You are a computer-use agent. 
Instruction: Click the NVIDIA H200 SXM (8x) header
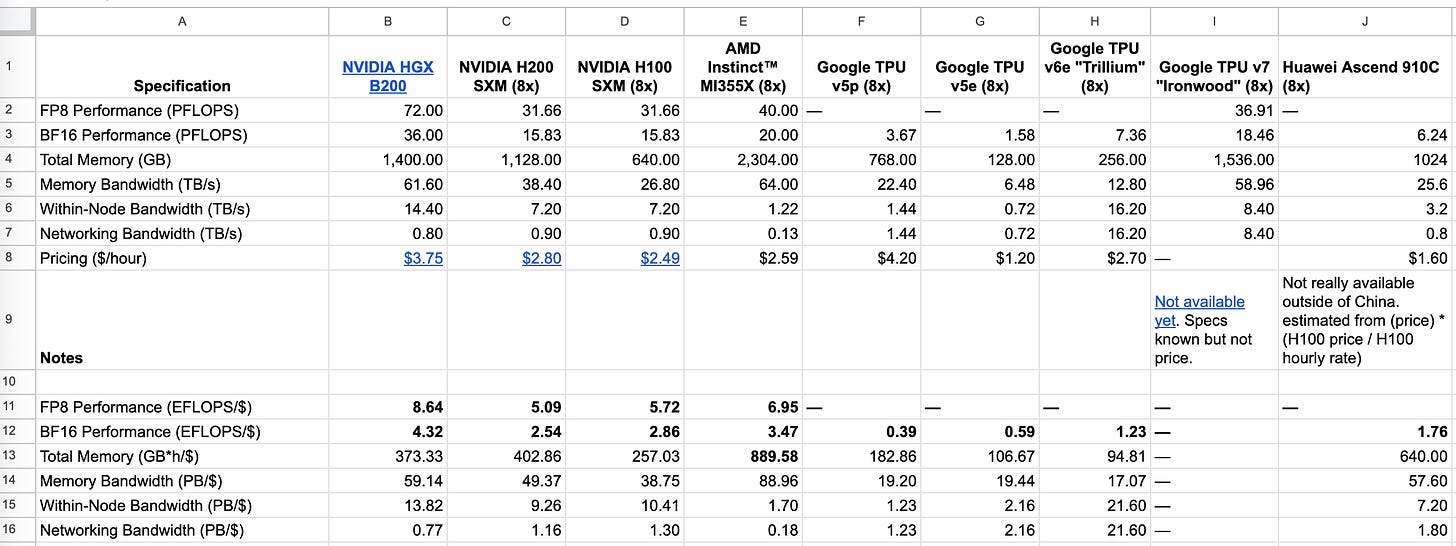tap(506, 67)
